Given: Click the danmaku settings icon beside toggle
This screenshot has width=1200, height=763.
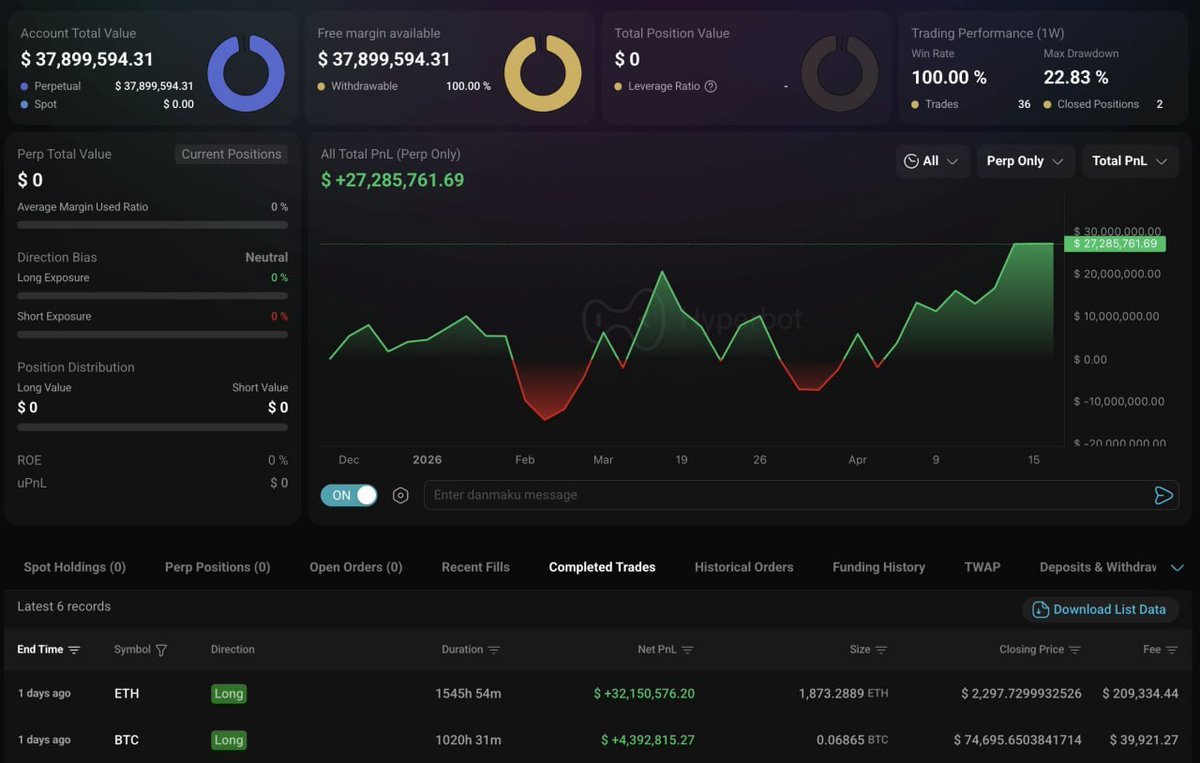Looking at the screenshot, I should pyautogui.click(x=401, y=495).
